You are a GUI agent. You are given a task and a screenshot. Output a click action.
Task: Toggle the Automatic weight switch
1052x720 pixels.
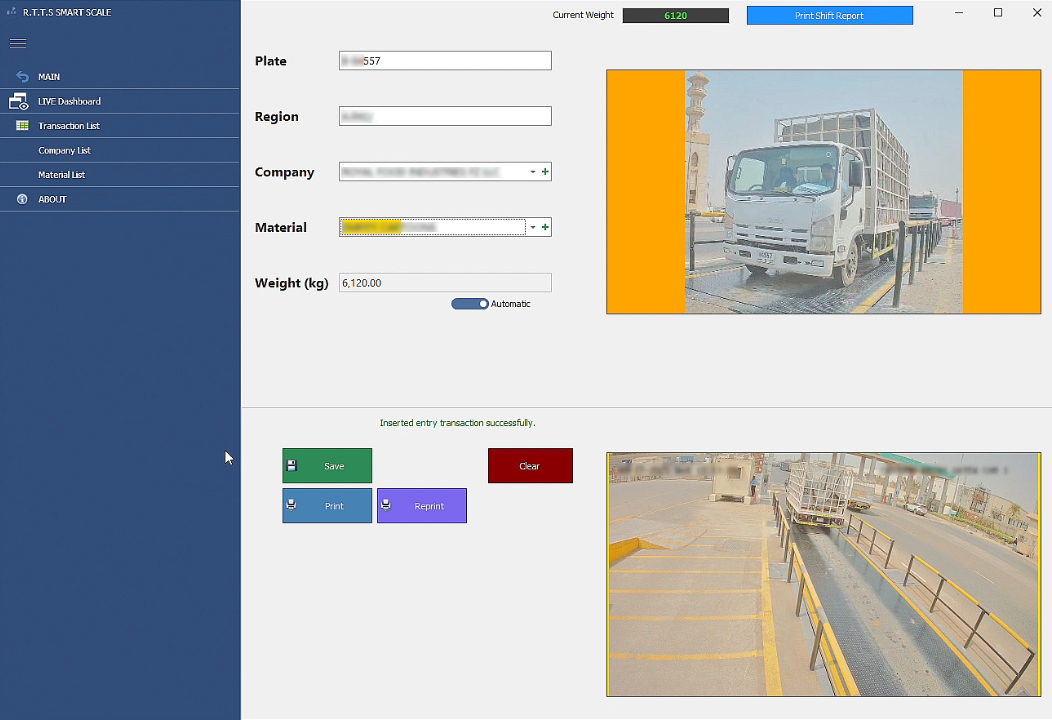(470, 304)
